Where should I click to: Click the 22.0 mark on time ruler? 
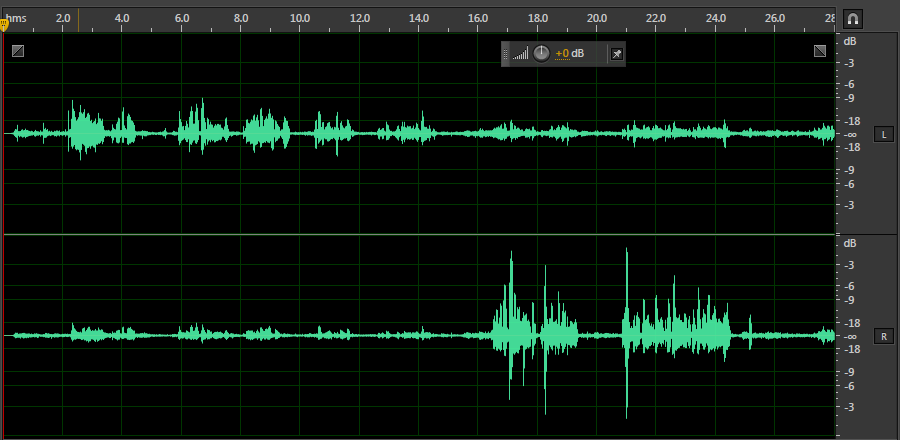coord(656,18)
